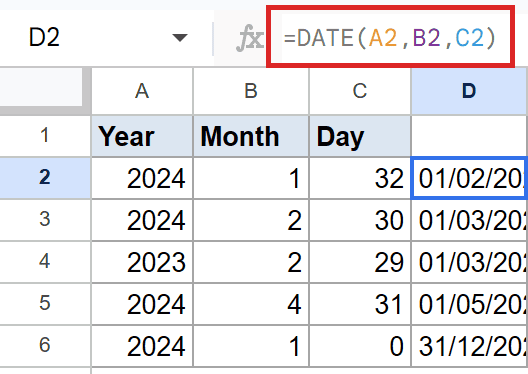Select cell A6 containing 2024
528x374 pixels.
click(142, 346)
